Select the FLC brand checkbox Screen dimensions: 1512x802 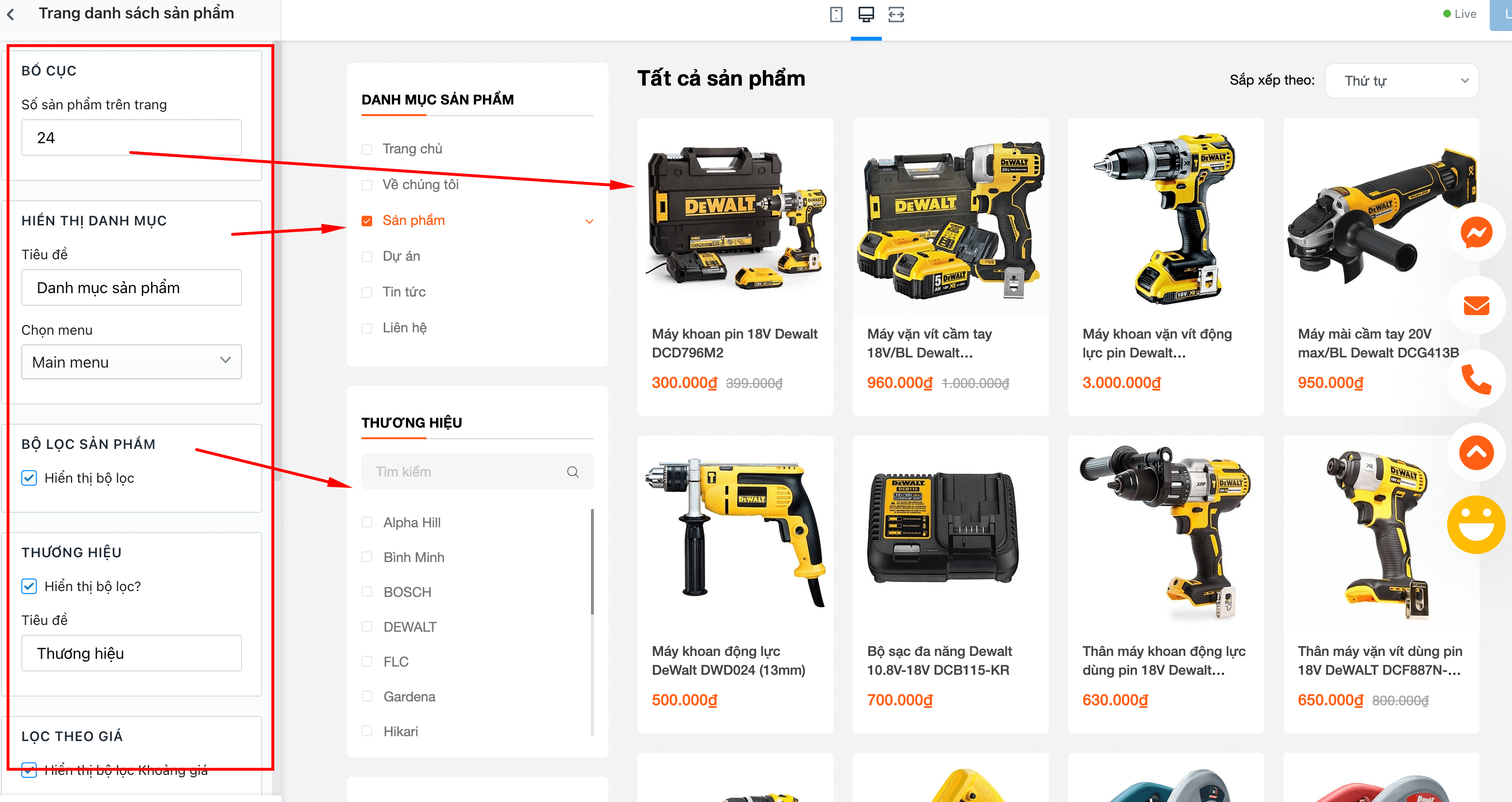tap(367, 661)
